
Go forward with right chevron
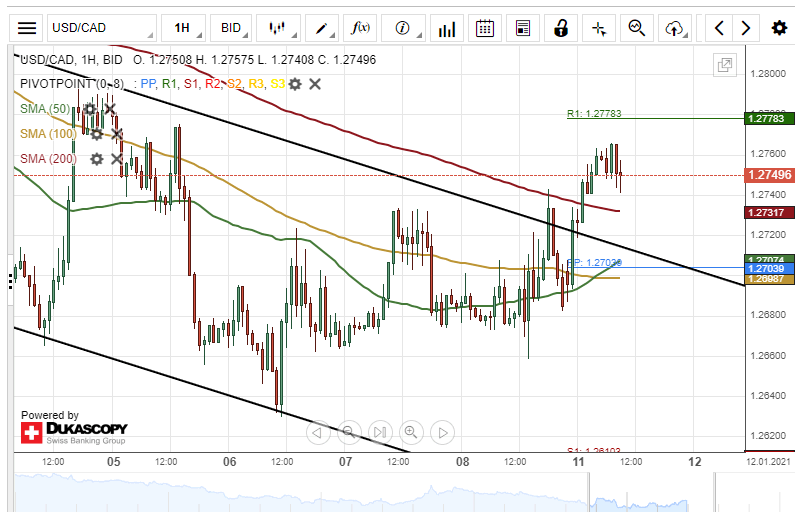point(745,28)
